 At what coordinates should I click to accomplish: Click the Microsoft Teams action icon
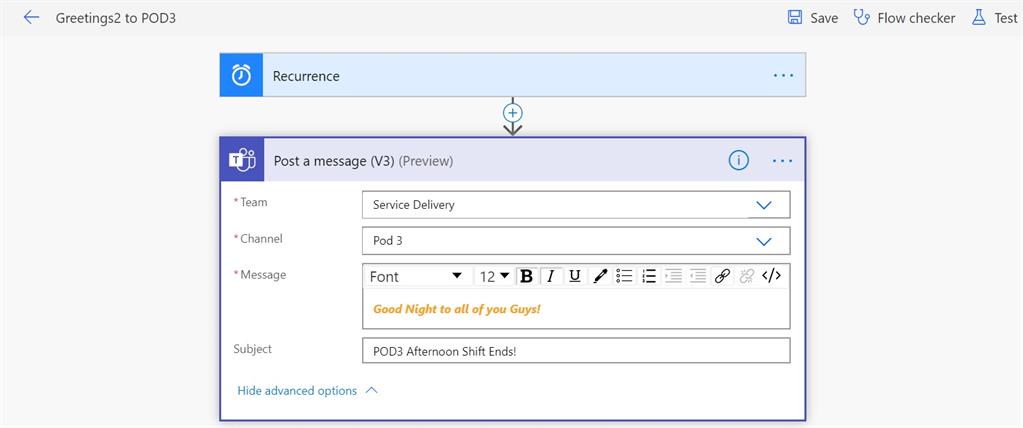point(242,160)
